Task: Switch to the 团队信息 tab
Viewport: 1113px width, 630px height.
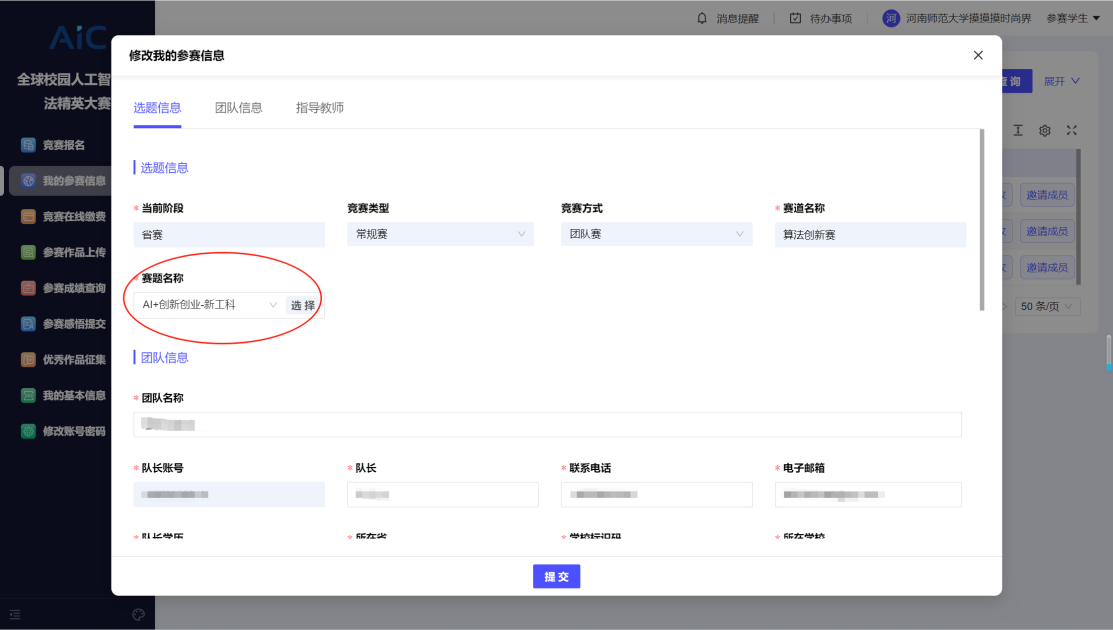Action: 239,108
